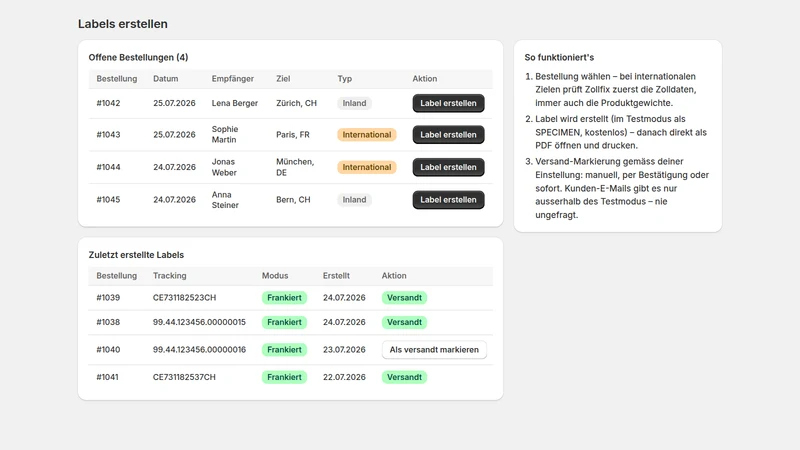Image resolution: width=800 pixels, height=450 pixels.
Task: Click created date 23.07.2026
Action: point(344,350)
